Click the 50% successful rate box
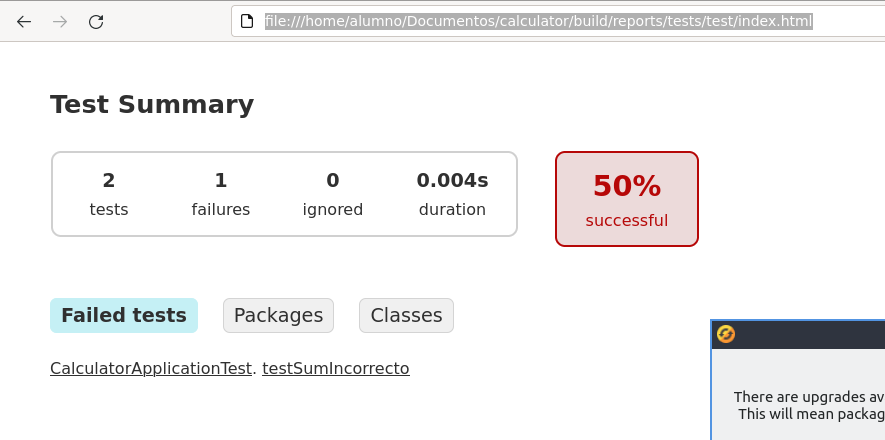Image resolution: width=885 pixels, height=440 pixels. pyautogui.click(x=627, y=199)
